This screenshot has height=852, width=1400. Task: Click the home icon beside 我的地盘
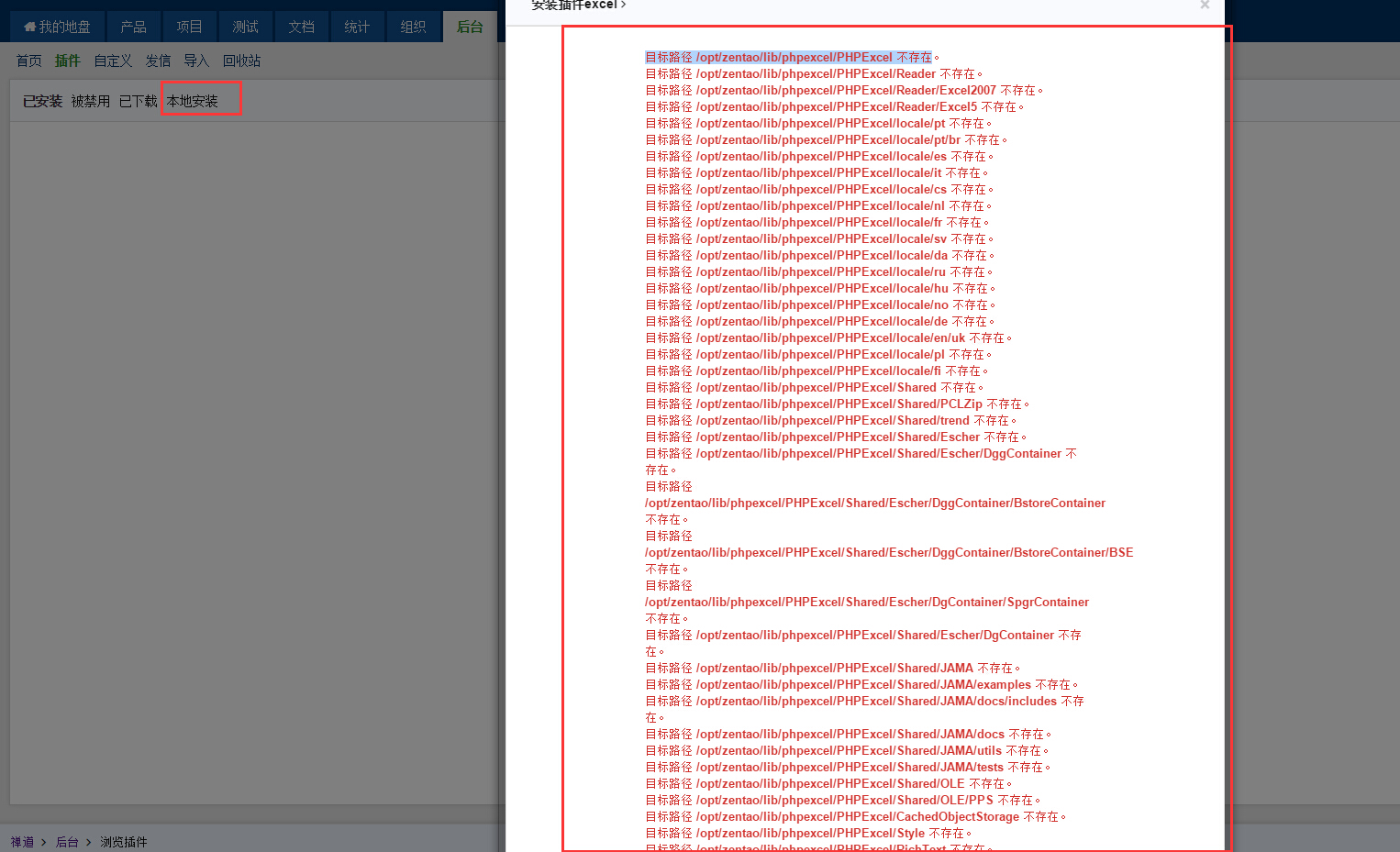pos(29,27)
